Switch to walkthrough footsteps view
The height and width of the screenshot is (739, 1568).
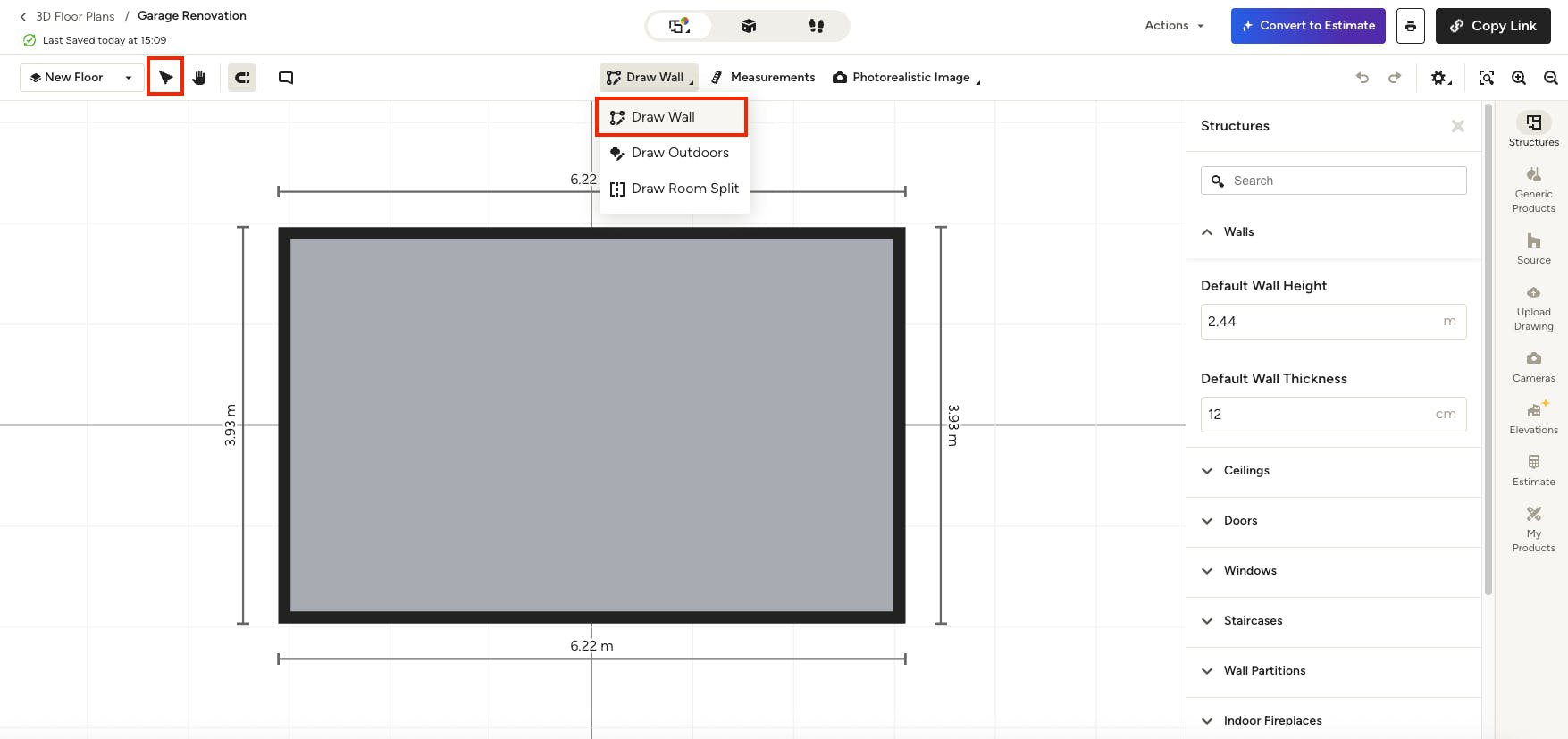[816, 26]
